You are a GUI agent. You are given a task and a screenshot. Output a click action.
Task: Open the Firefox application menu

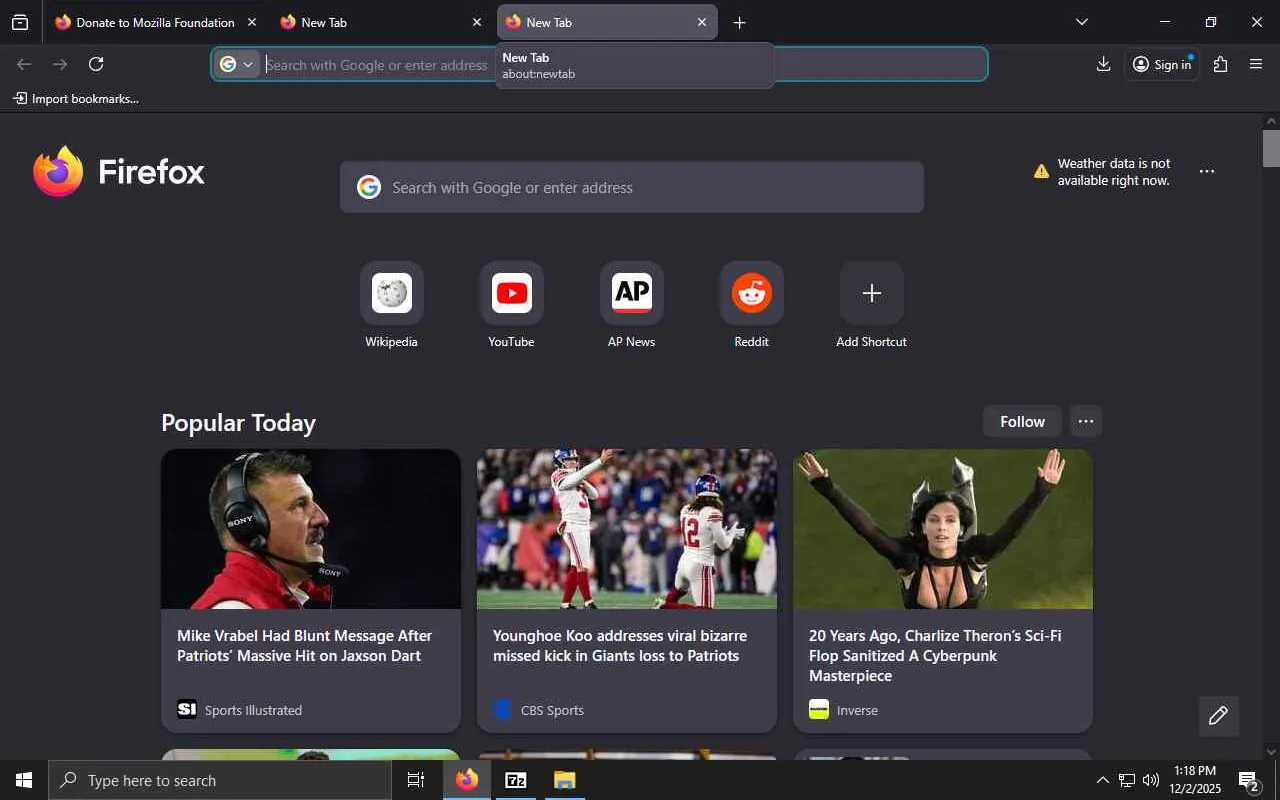coord(1256,64)
